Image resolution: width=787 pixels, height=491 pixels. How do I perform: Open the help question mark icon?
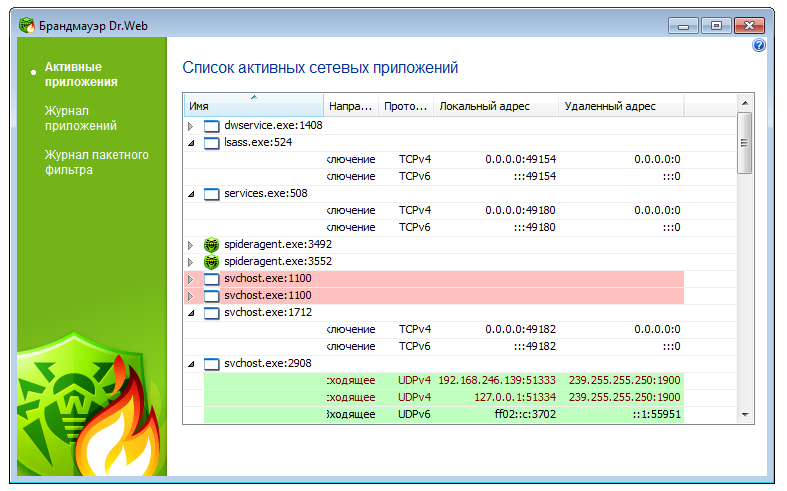click(x=758, y=45)
